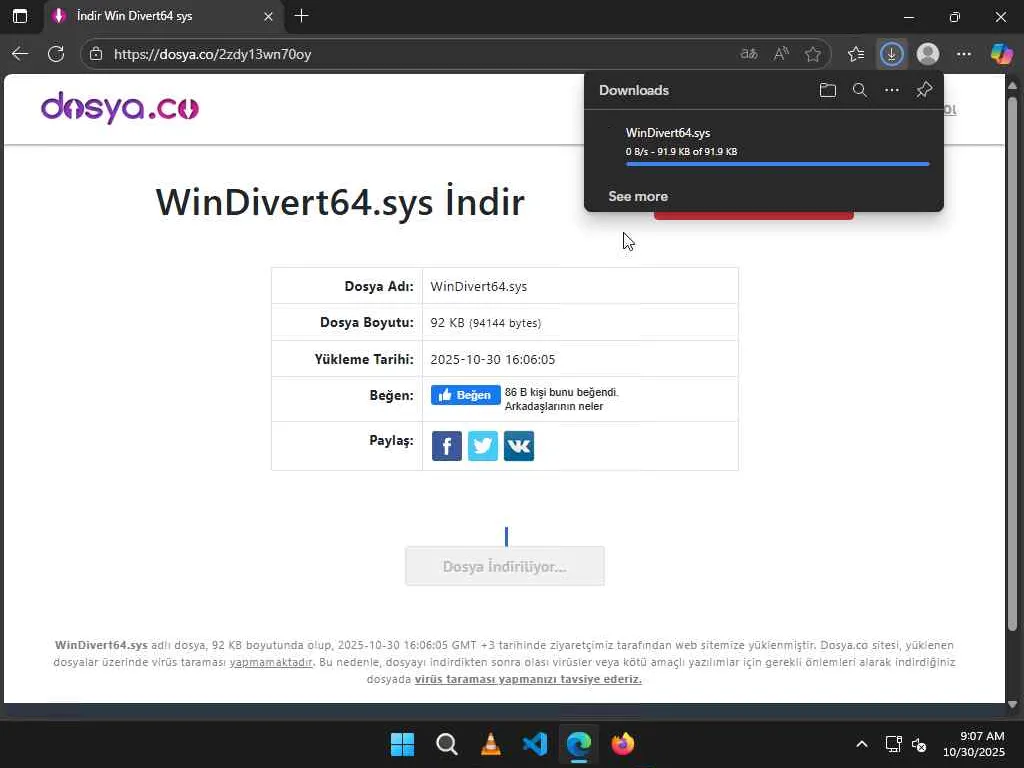The image size is (1024, 768).
Task: Click the page vertical scrollbar
Action: (1012, 364)
